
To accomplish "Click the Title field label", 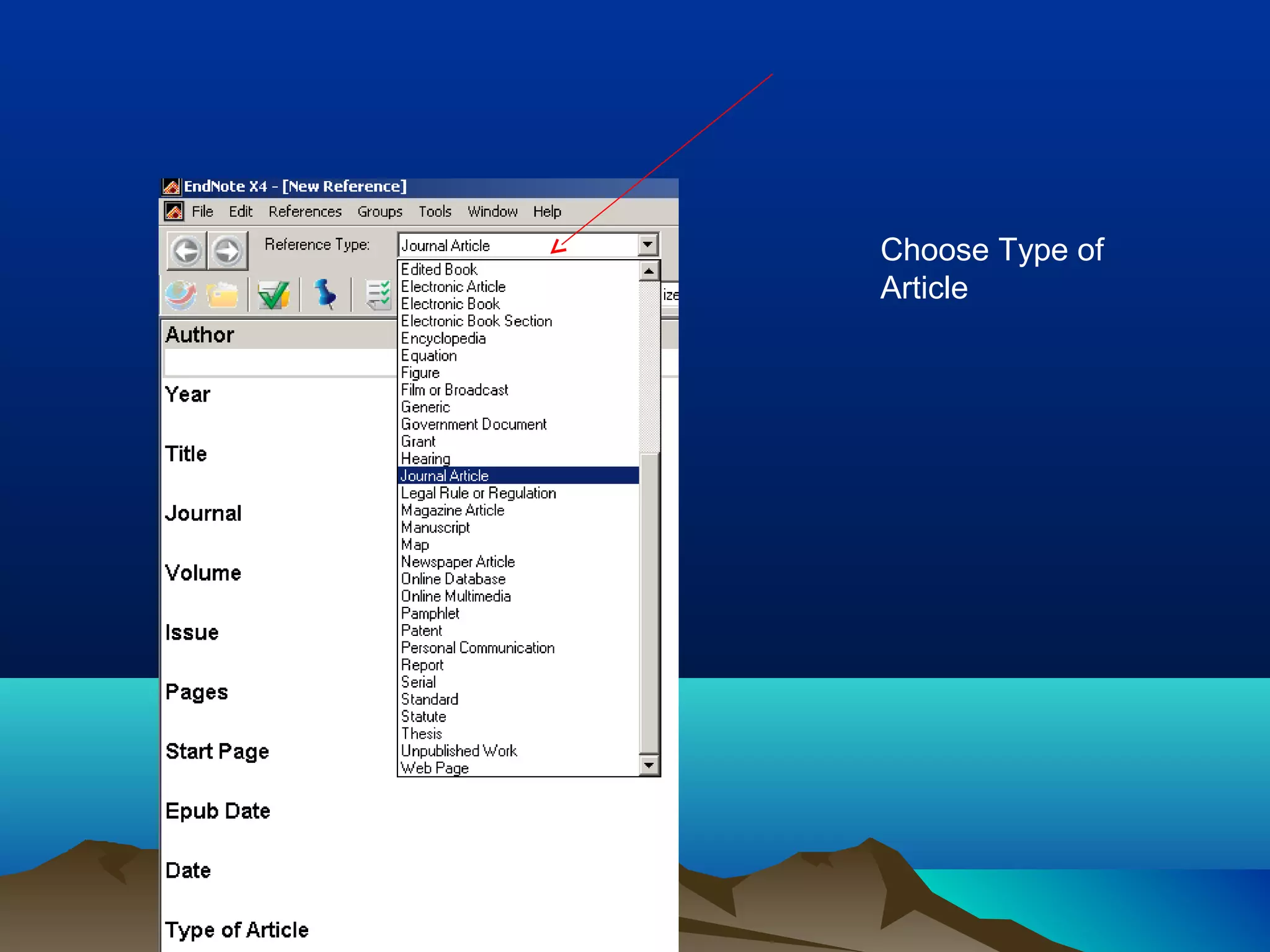I will pos(186,454).
